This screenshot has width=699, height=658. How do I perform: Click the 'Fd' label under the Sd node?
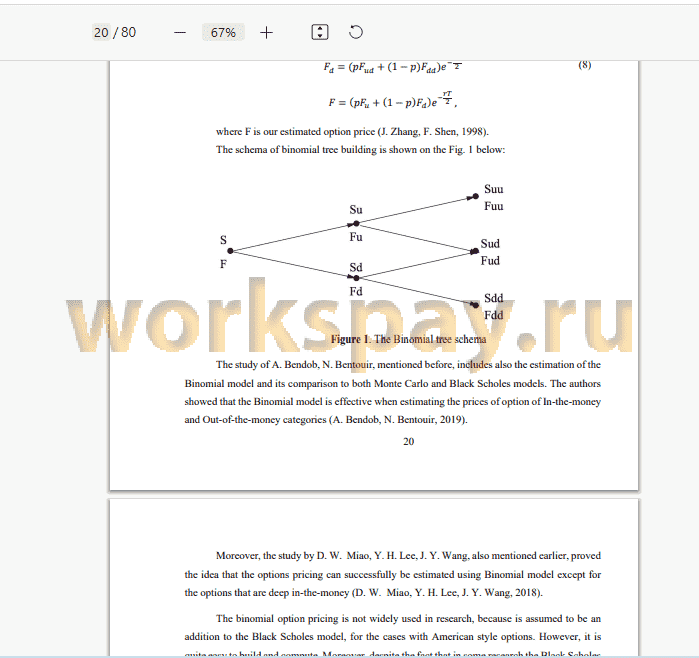pyautogui.click(x=356, y=291)
